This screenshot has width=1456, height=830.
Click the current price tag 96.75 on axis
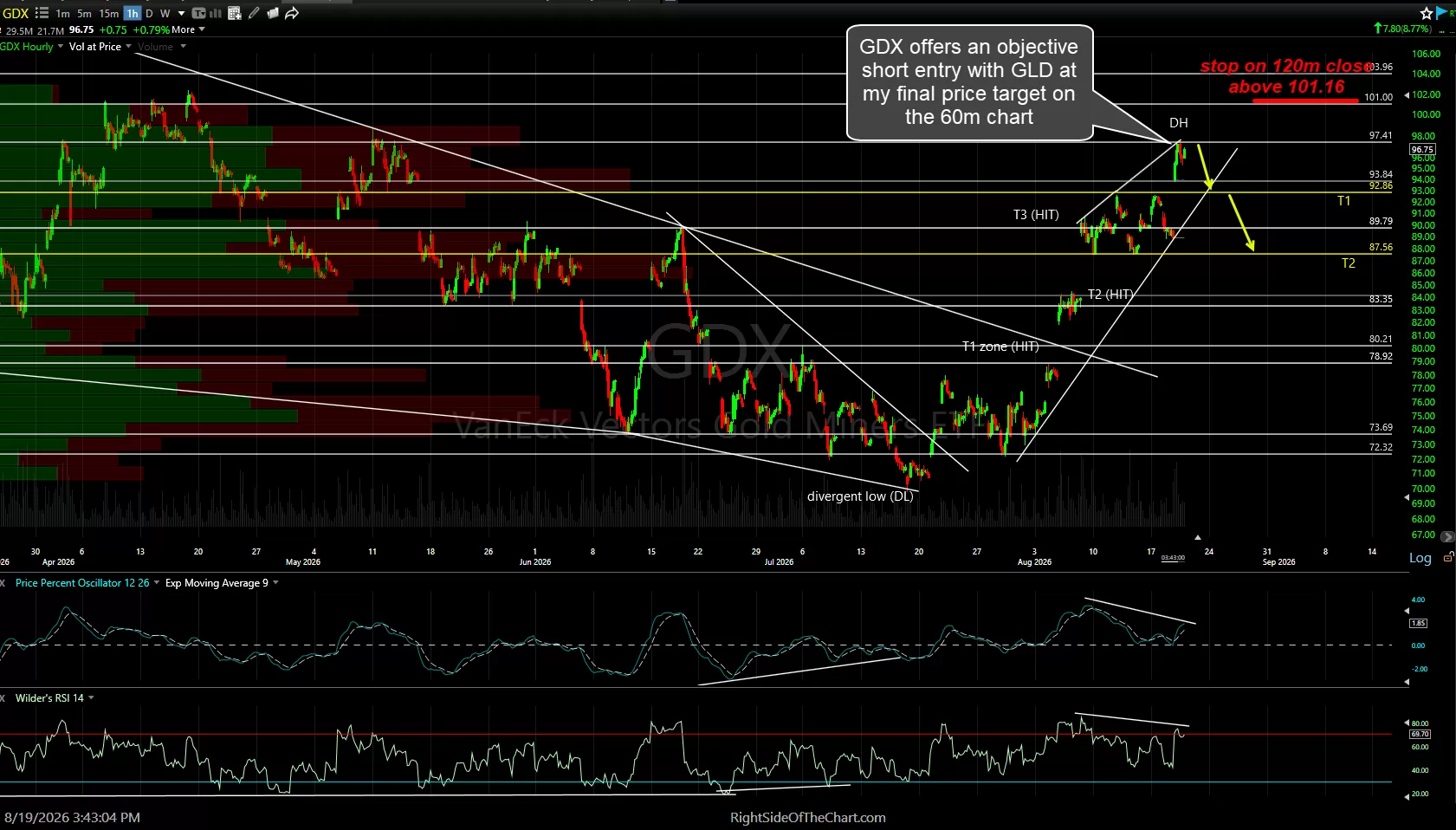pos(1422,149)
